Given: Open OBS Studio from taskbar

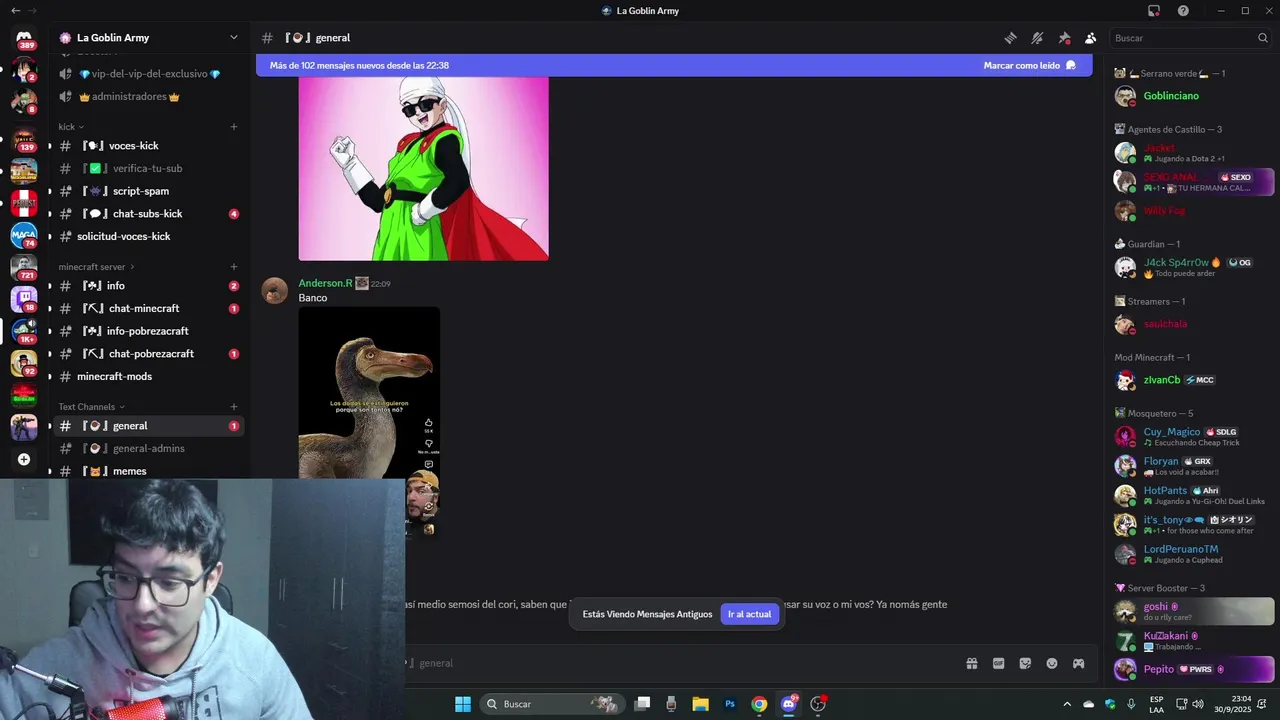Looking at the screenshot, I should coord(818,704).
